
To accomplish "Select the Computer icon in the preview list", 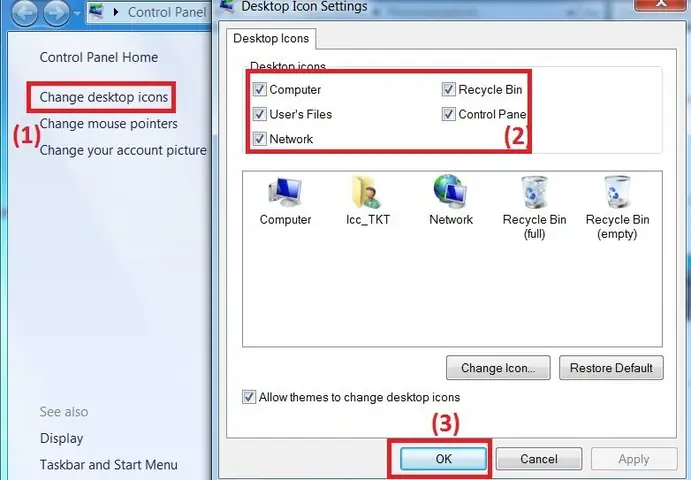I will point(285,201).
